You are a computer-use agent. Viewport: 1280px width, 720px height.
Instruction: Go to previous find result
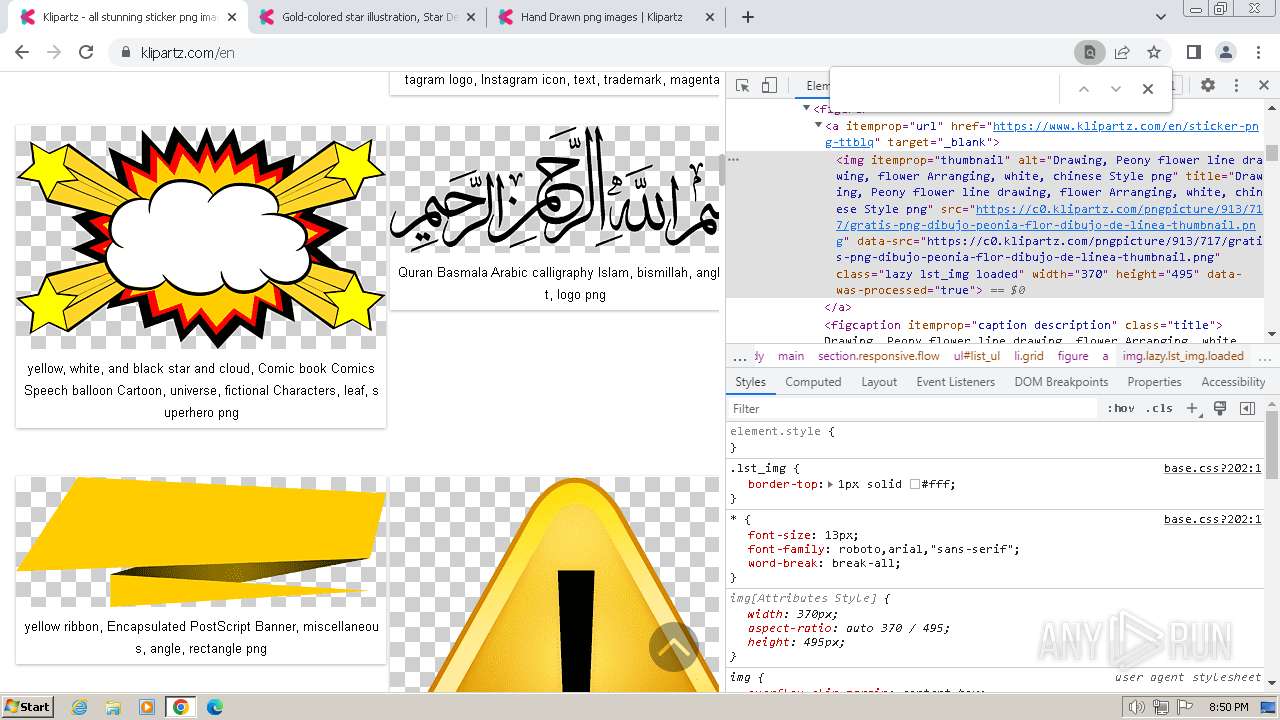[1083, 89]
